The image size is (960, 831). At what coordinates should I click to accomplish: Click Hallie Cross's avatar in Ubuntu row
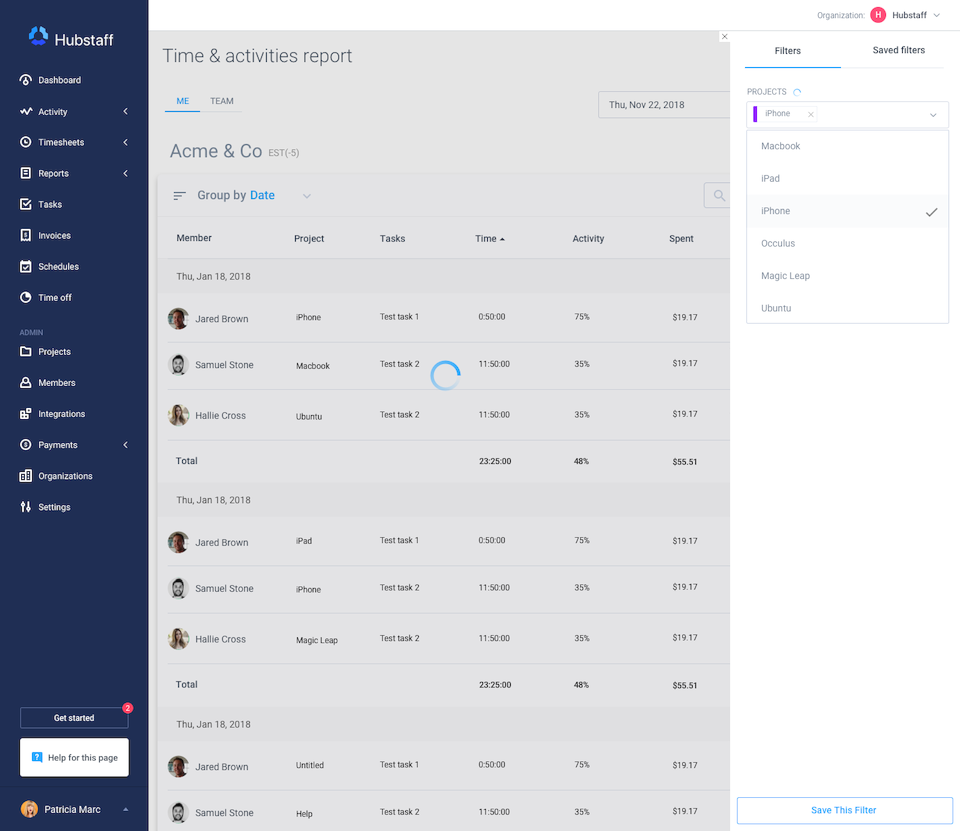point(178,415)
